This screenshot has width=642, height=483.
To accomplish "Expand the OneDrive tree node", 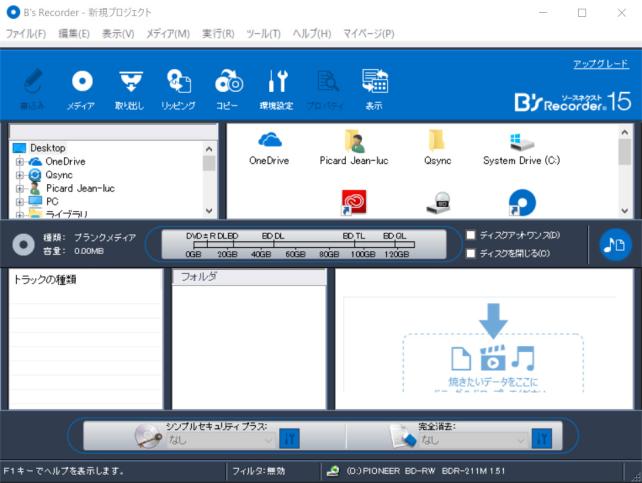I will click(x=19, y=162).
